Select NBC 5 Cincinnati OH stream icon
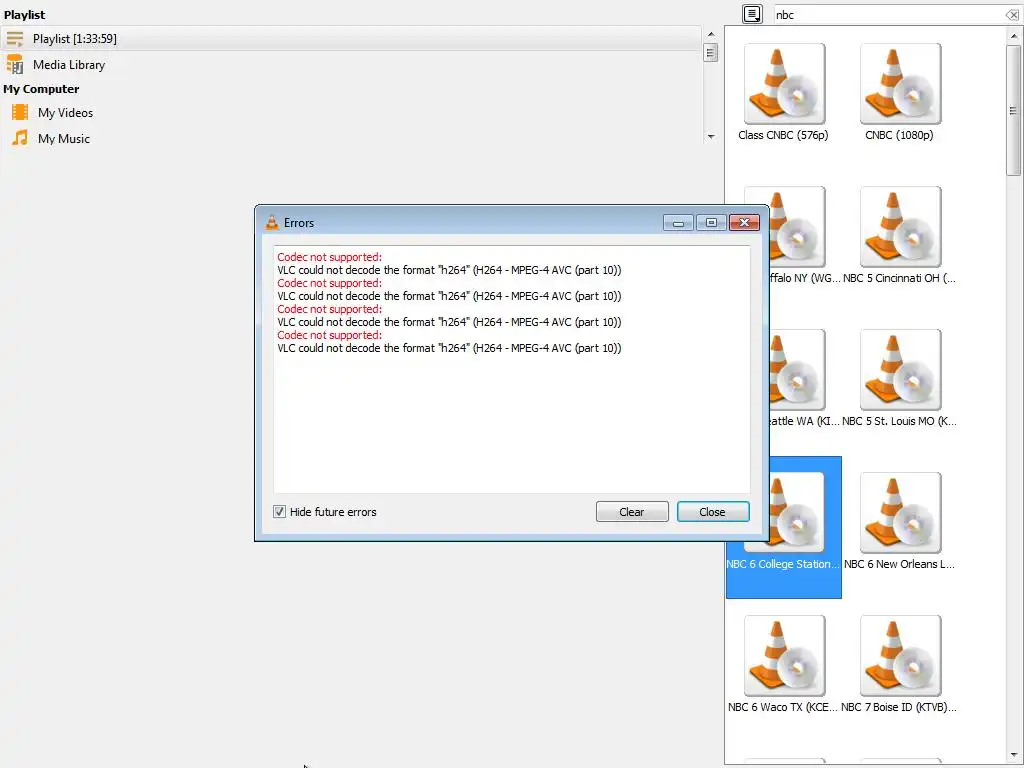The width and height of the screenshot is (1024, 768). point(901,227)
